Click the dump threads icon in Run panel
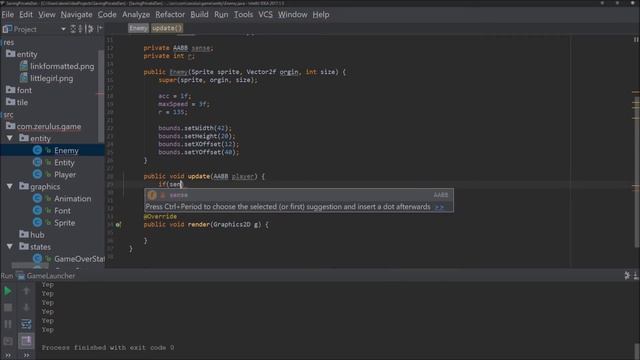 coord(8,341)
